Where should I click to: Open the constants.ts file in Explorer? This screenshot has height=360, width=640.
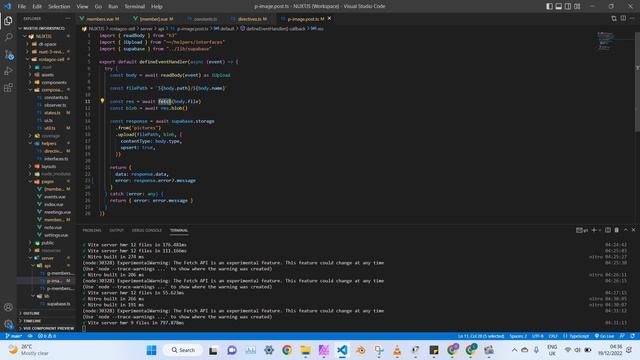(x=56, y=98)
